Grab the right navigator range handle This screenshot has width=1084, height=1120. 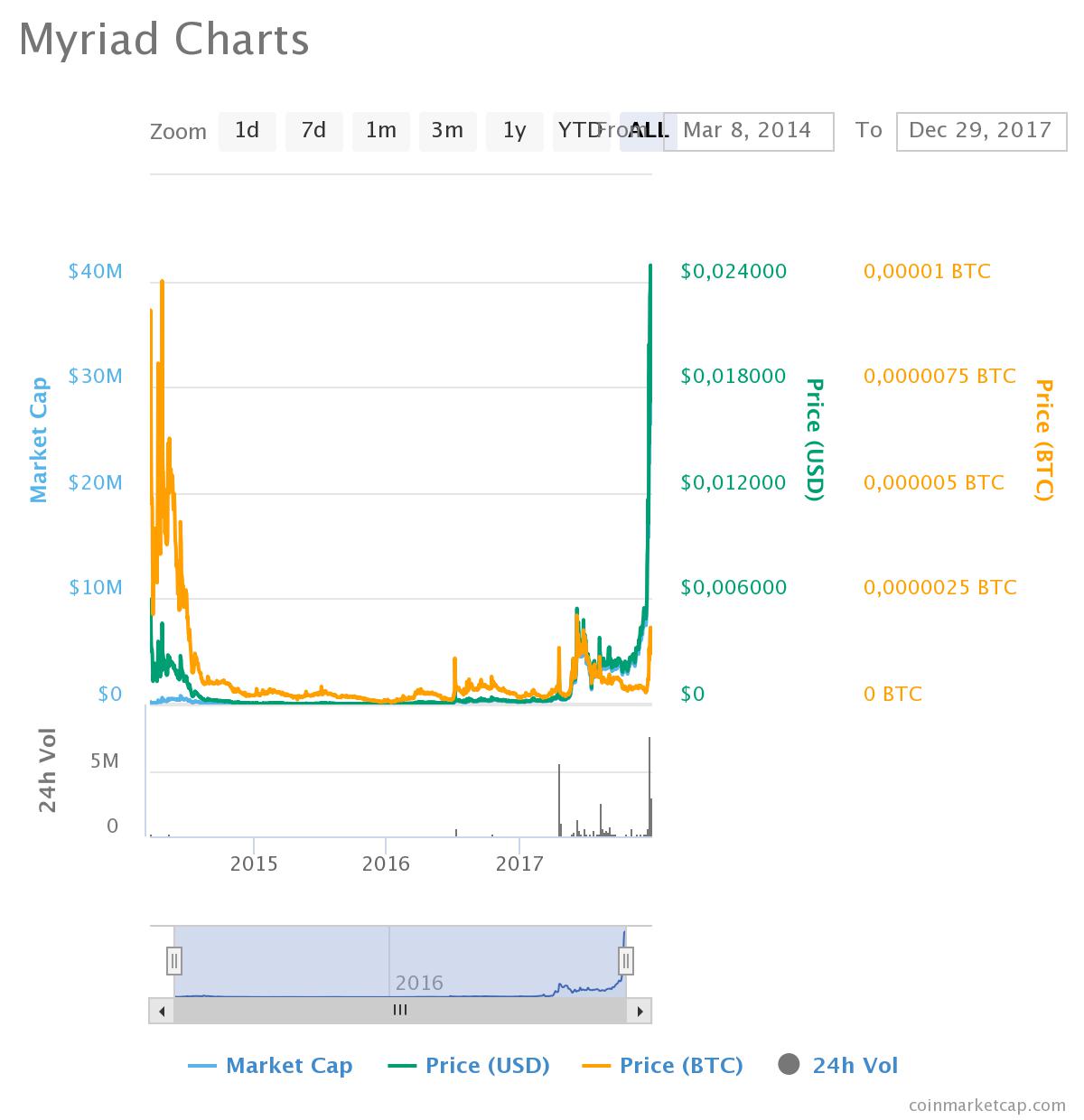tap(626, 960)
